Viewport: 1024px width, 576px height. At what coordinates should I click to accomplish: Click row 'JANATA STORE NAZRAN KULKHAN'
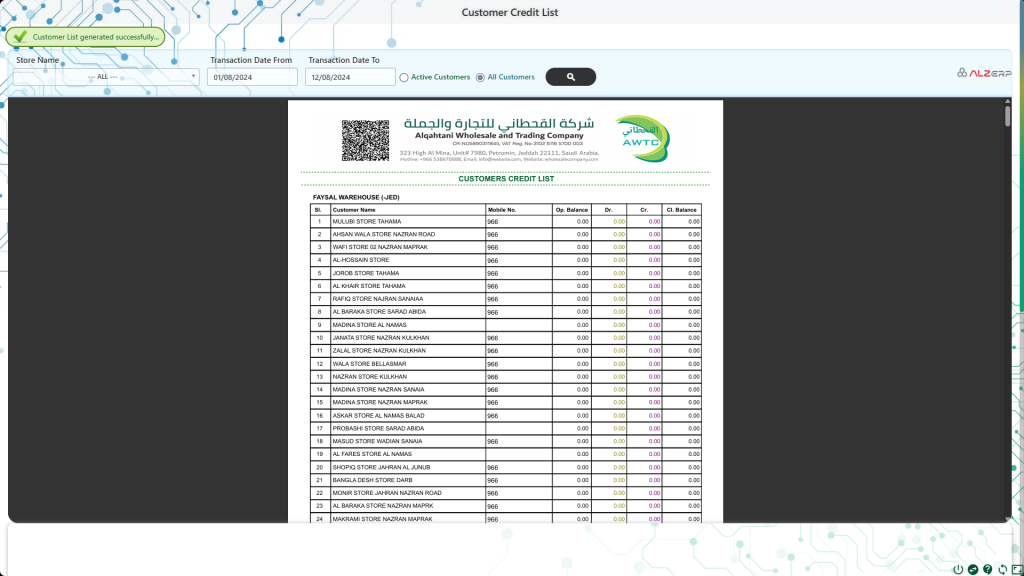[x=506, y=338]
